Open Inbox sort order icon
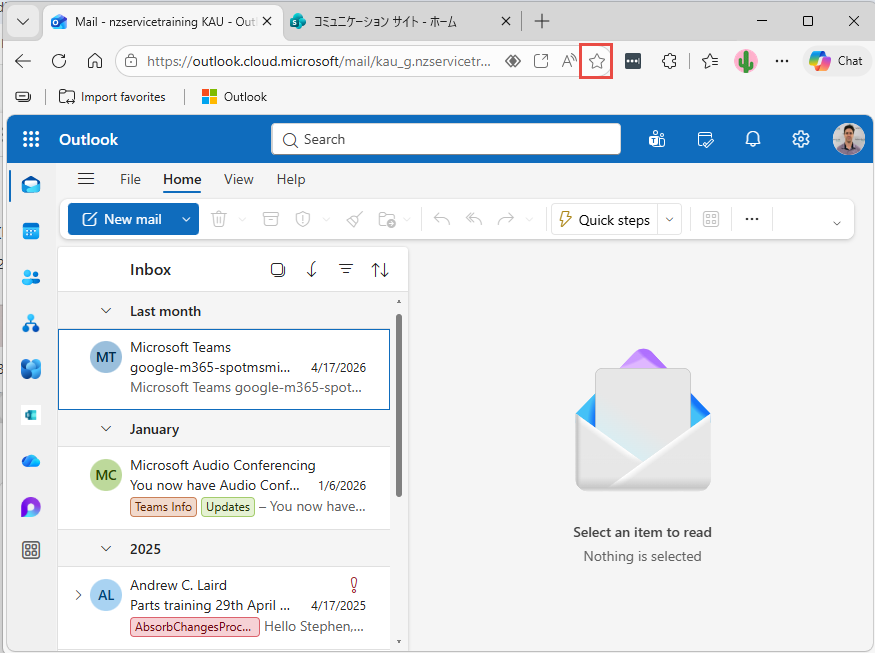Screen dimensions: 875x653 (380, 270)
